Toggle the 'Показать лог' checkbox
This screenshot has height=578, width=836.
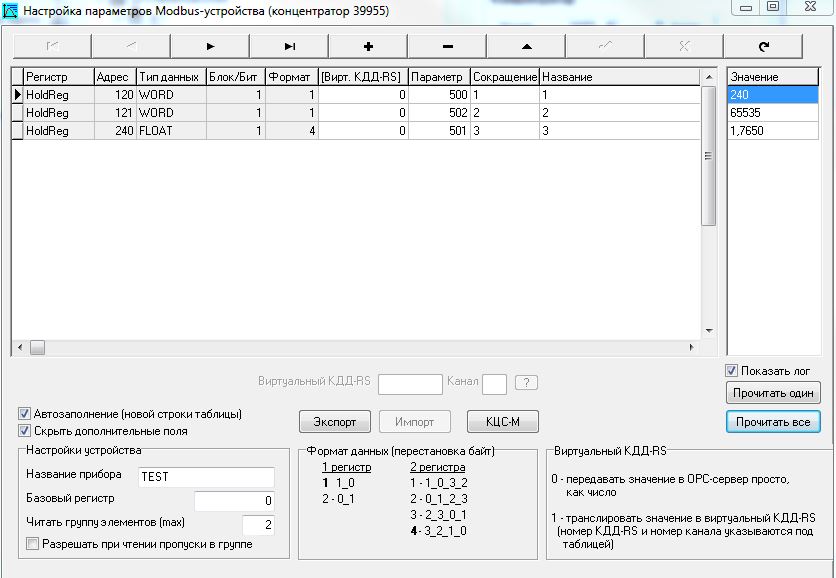click(733, 371)
